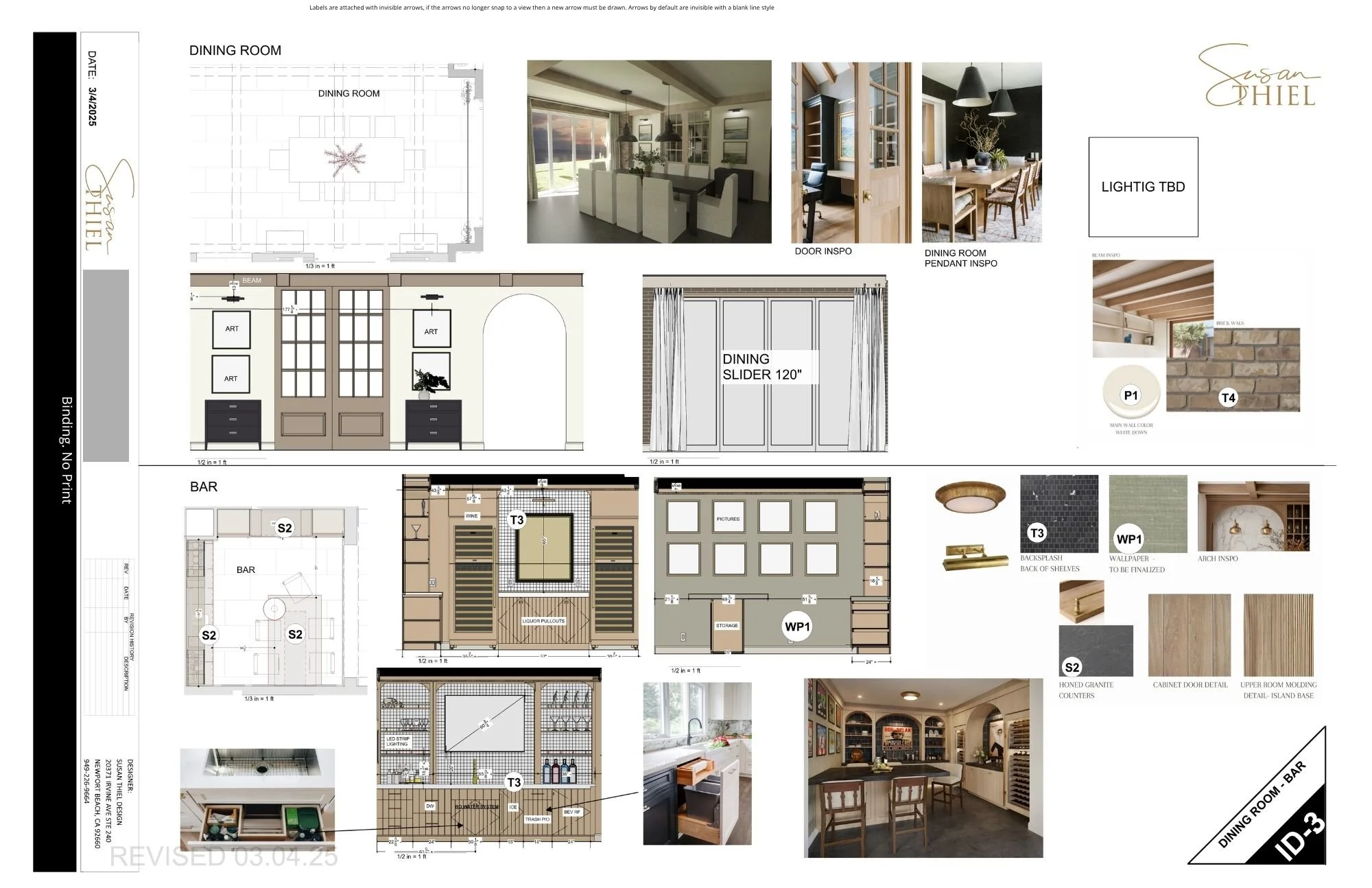Click the BEV RF label

571,812
